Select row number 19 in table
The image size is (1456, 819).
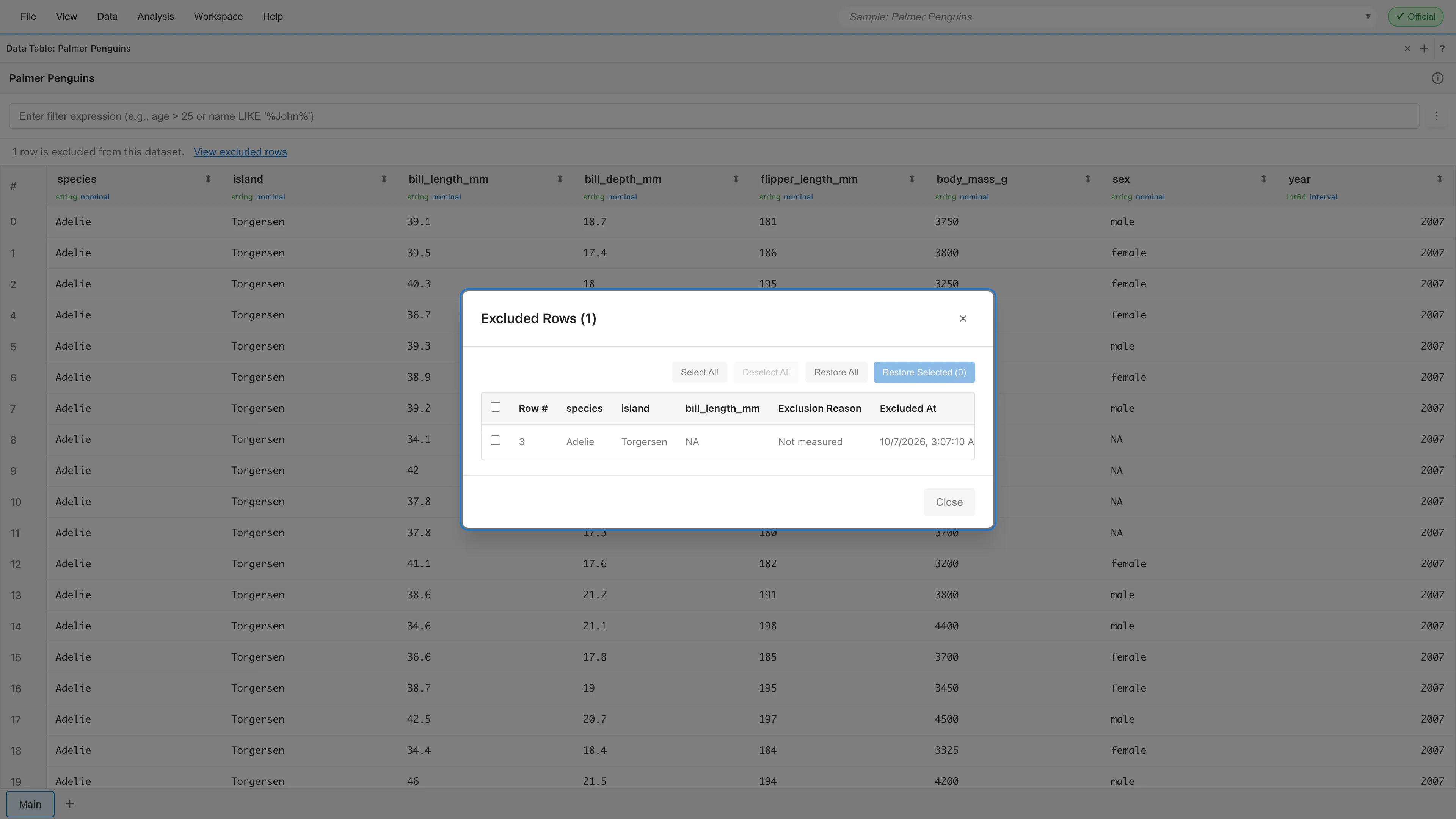pos(15,782)
